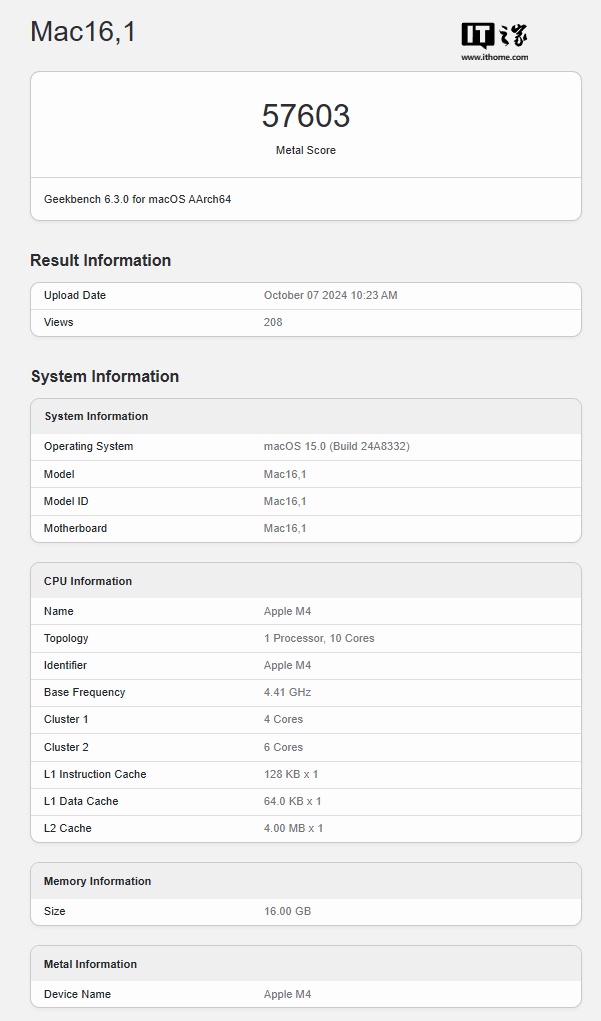
Task: Select the macOS 15.0 build value
Action: (336, 446)
